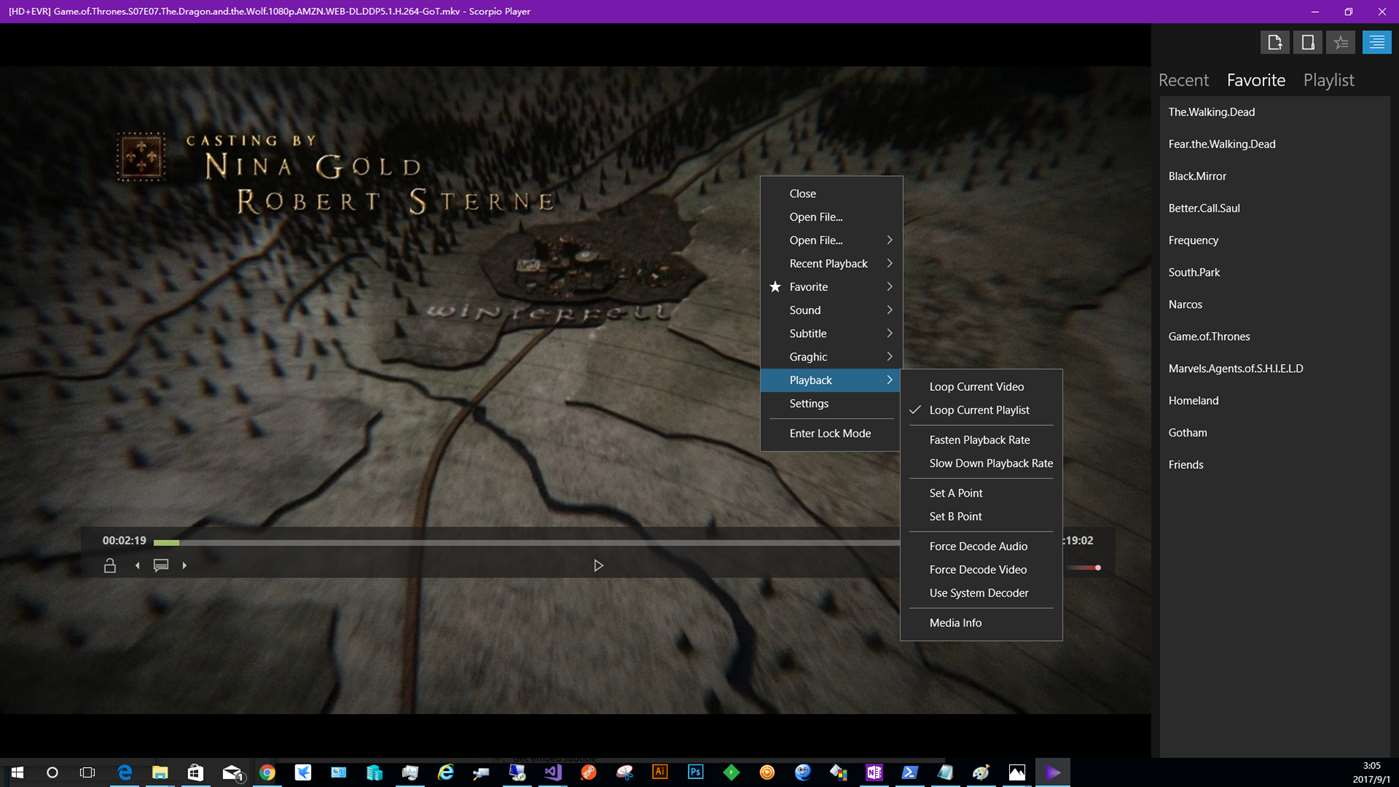Click the red volume slider
Viewport: 1399px width, 787px height.
pos(1081,568)
